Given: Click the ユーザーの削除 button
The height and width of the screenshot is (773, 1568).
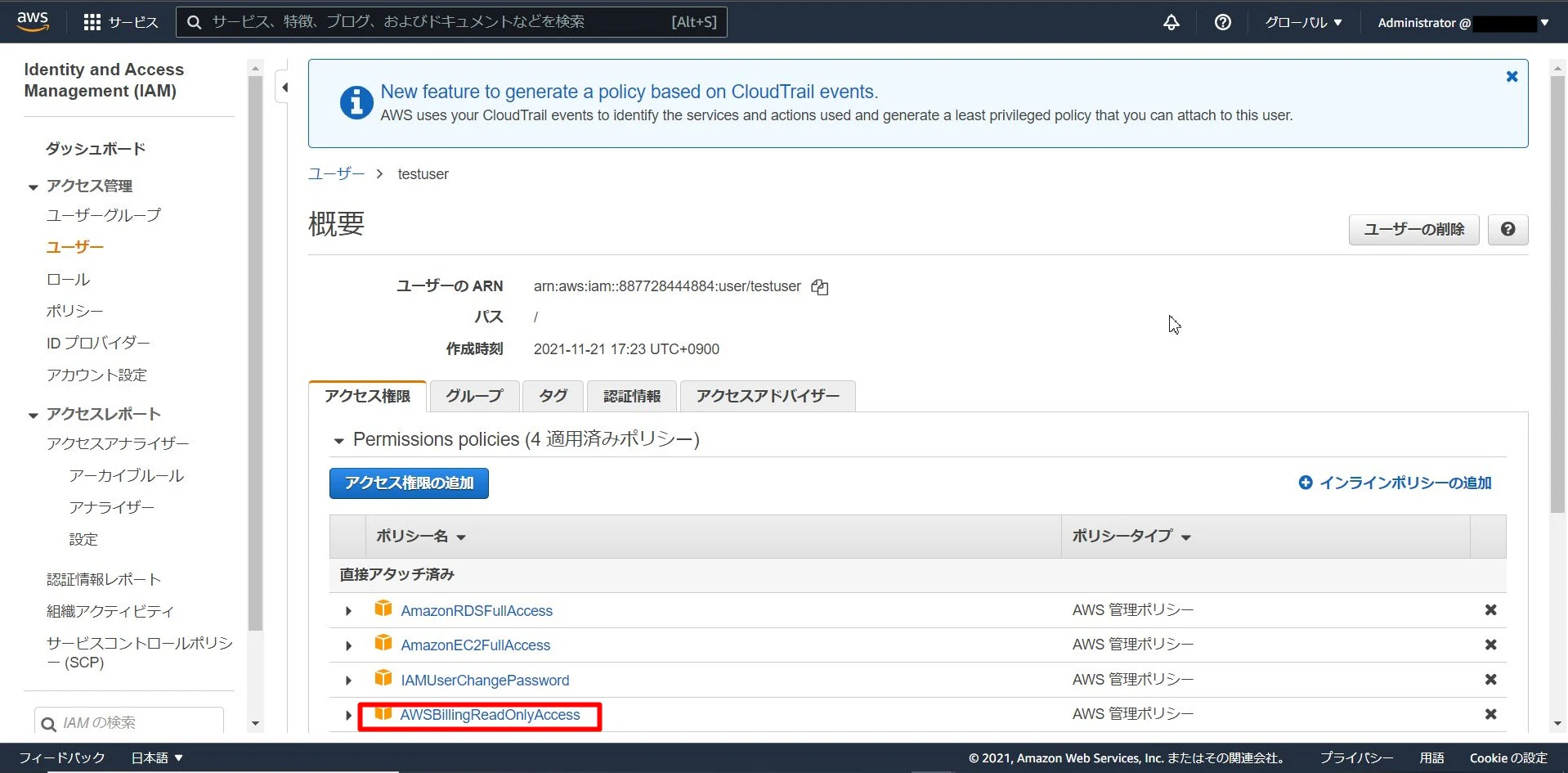Looking at the screenshot, I should (x=1414, y=230).
